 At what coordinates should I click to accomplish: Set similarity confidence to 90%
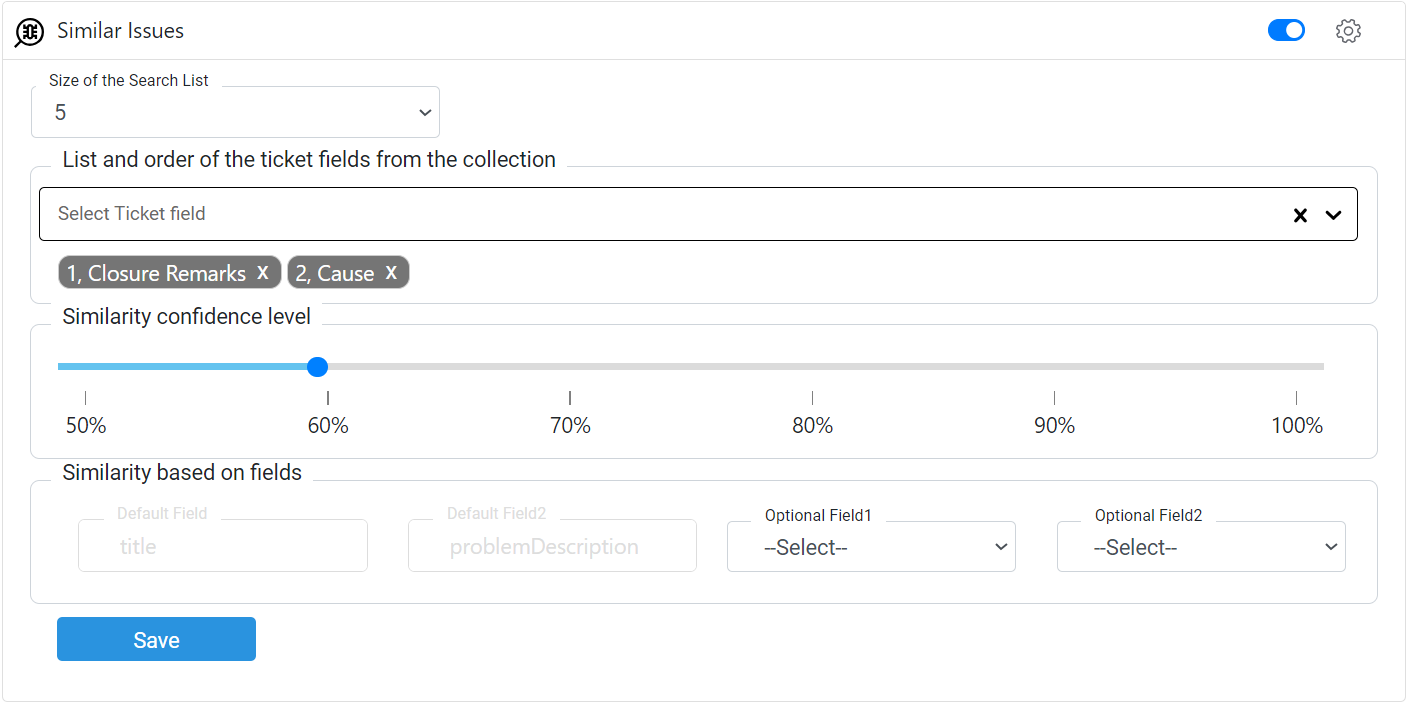(1054, 367)
